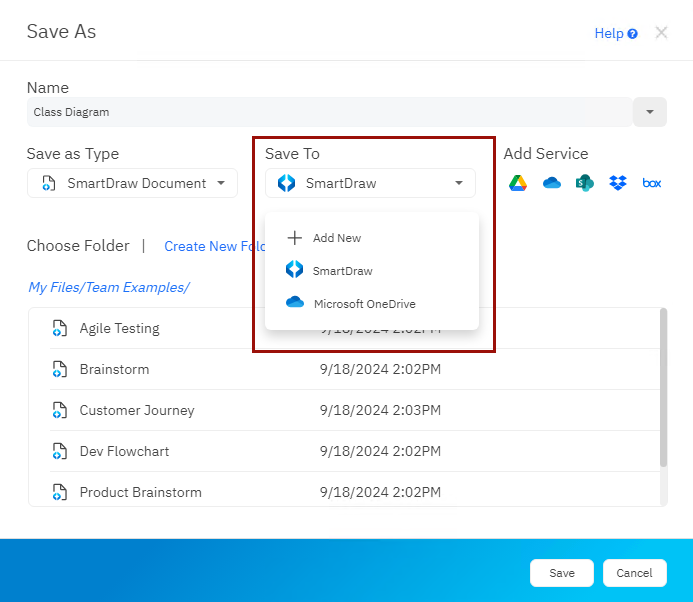The height and width of the screenshot is (602, 693).
Task: Add the SharePoint service icon
Action: (x=585, y=183)
